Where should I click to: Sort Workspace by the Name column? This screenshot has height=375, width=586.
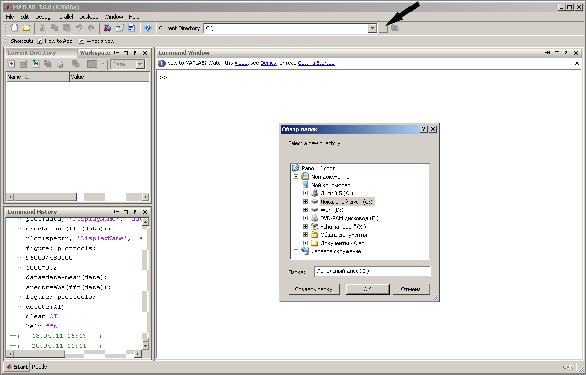pos(37,77)
